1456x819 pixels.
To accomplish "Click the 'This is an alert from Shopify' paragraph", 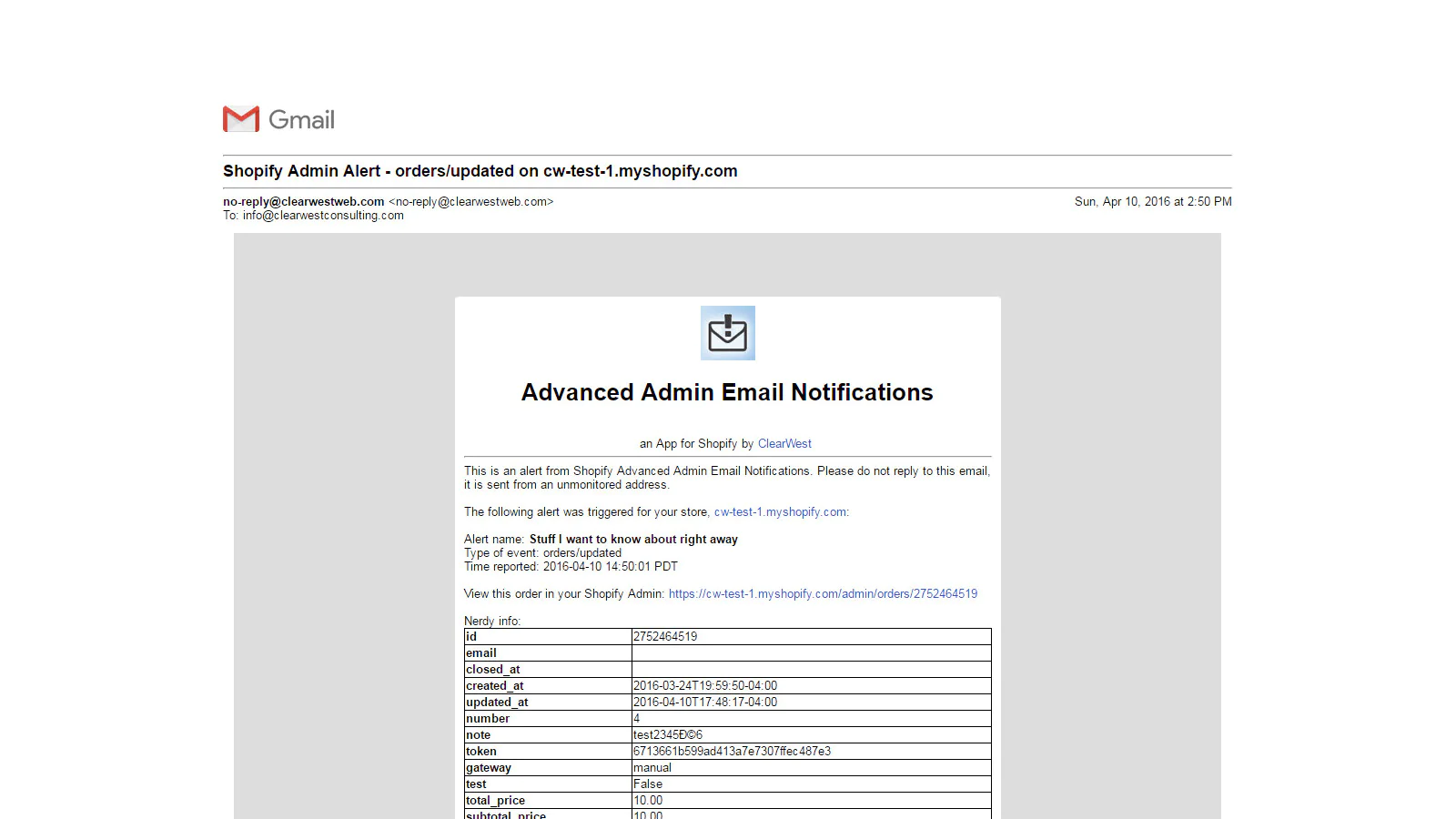I will point(727,478).
